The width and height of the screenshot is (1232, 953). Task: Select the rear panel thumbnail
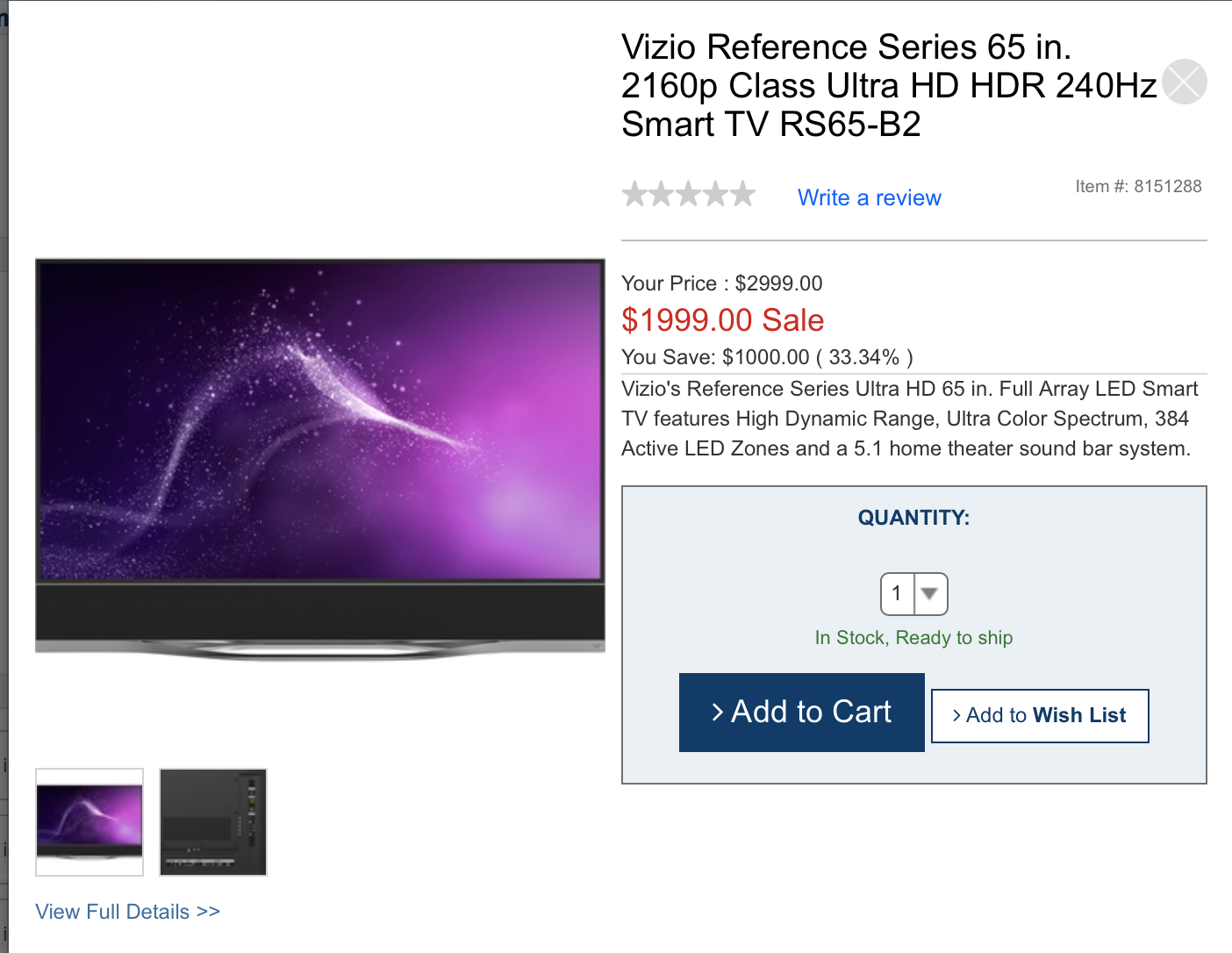212,822
